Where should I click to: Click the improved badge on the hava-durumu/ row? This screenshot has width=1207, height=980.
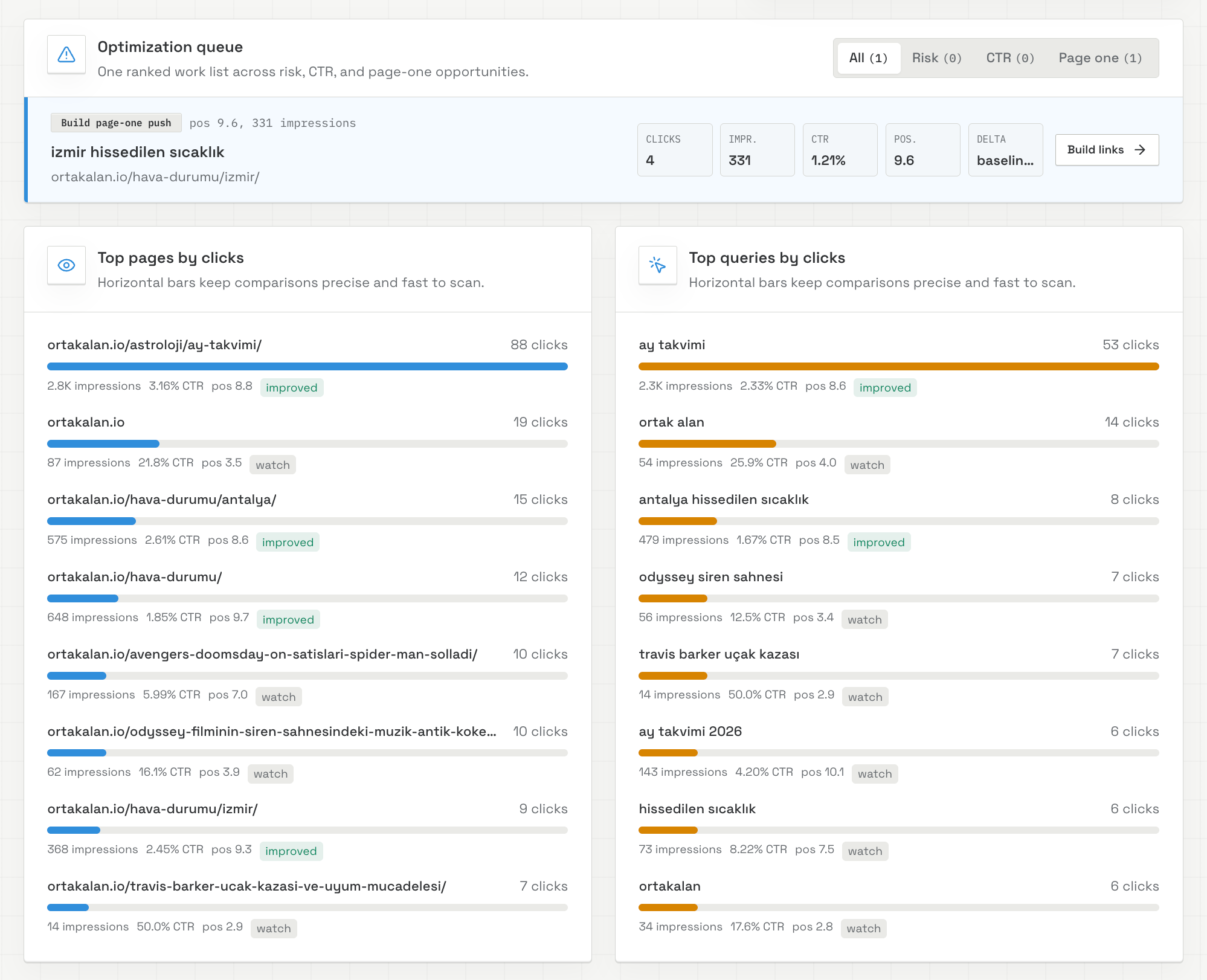288,619
